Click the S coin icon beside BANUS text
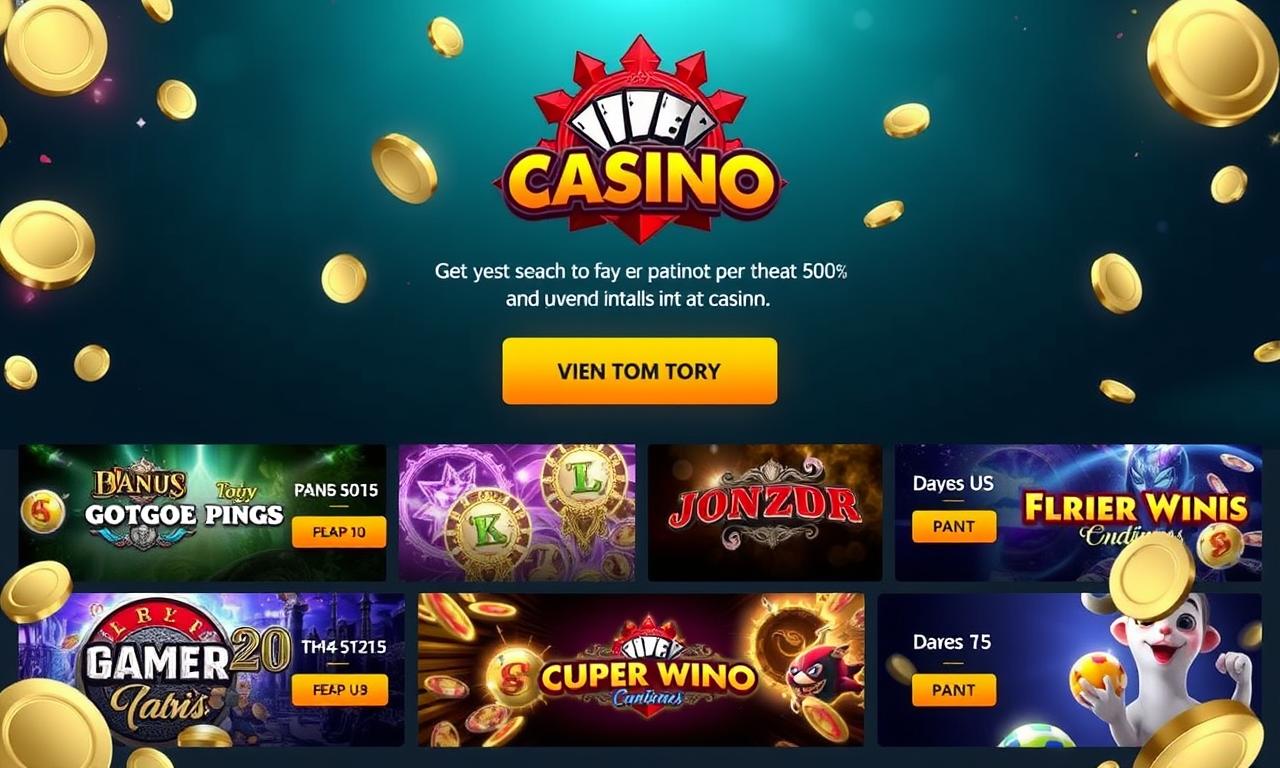Viewport: 1280px width, 768px height. coord(42,511)
